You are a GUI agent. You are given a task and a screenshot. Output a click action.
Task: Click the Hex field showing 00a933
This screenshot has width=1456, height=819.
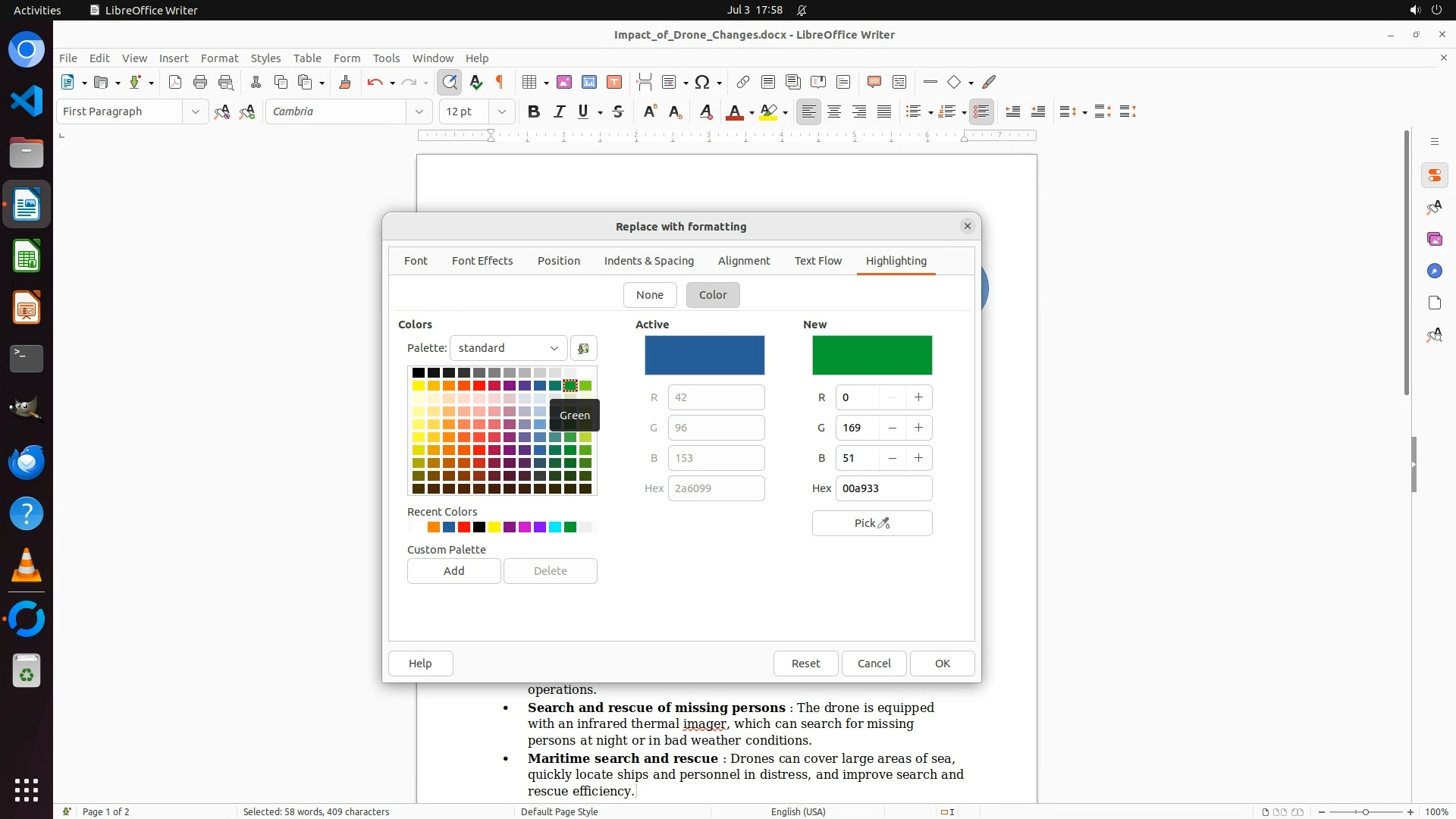[883, 488]
